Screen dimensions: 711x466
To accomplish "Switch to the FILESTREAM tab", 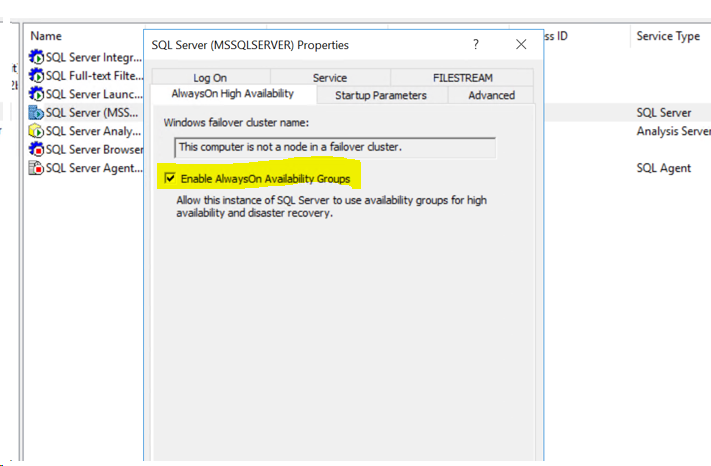I will tap(462, 78).
